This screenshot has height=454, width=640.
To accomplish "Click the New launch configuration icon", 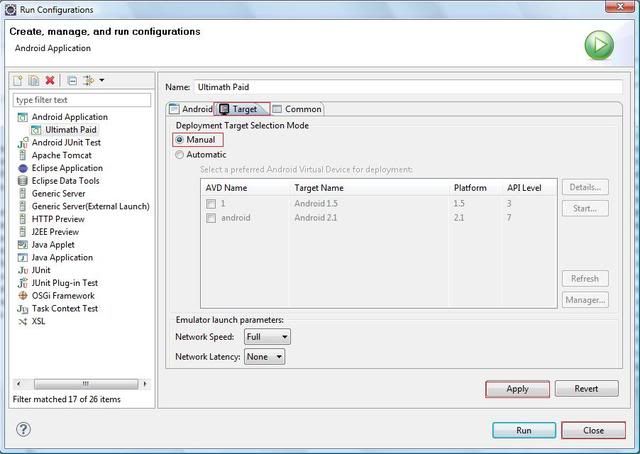I will pos(19,80).
